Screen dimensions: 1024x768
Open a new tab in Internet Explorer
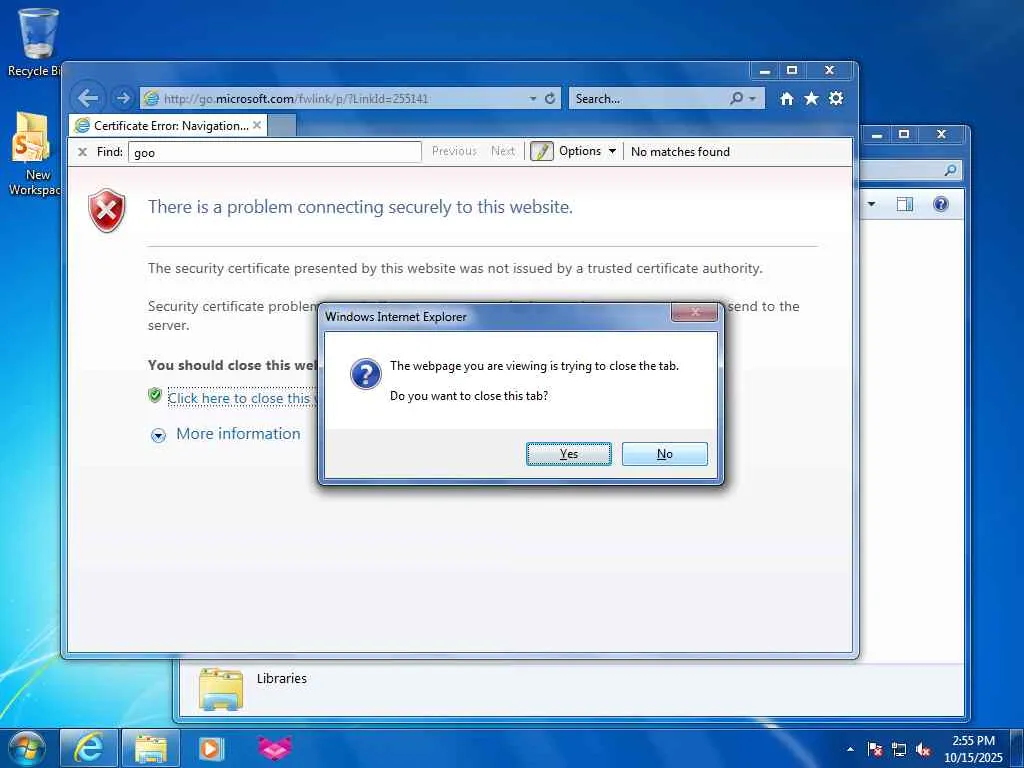click(281, 125)
